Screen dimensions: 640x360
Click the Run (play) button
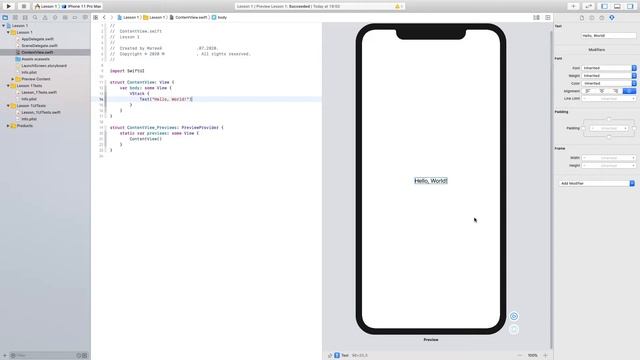coord(9,6)
